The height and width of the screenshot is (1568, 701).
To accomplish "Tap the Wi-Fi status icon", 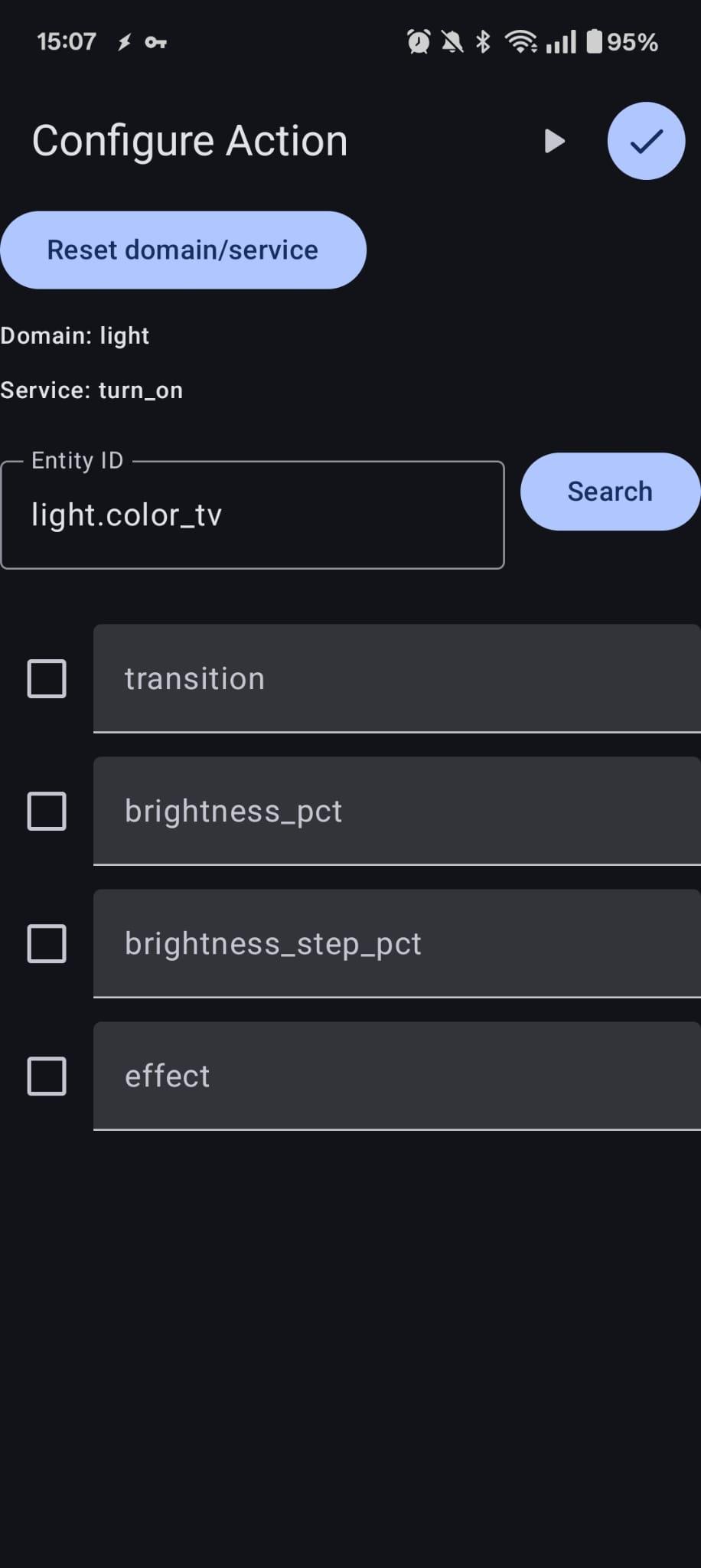I will click(x=520, y=42).
